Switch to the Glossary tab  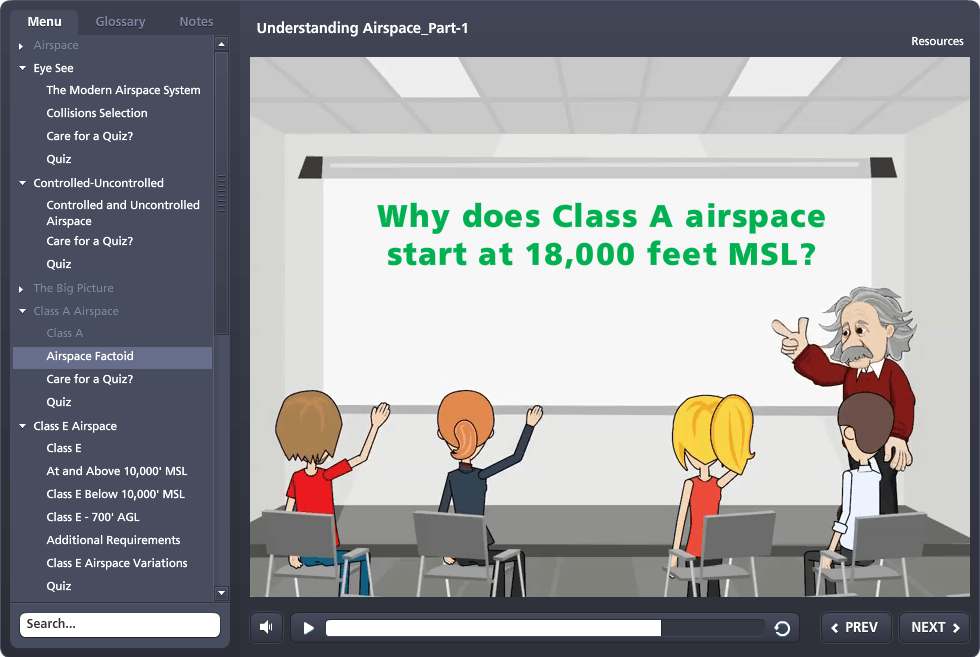[120, 21]
